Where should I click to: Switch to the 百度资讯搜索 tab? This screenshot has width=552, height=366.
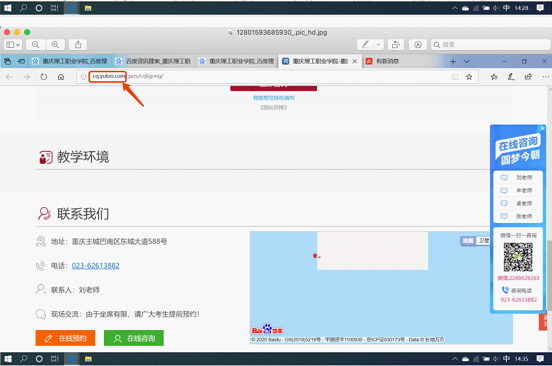pos(153,61)
